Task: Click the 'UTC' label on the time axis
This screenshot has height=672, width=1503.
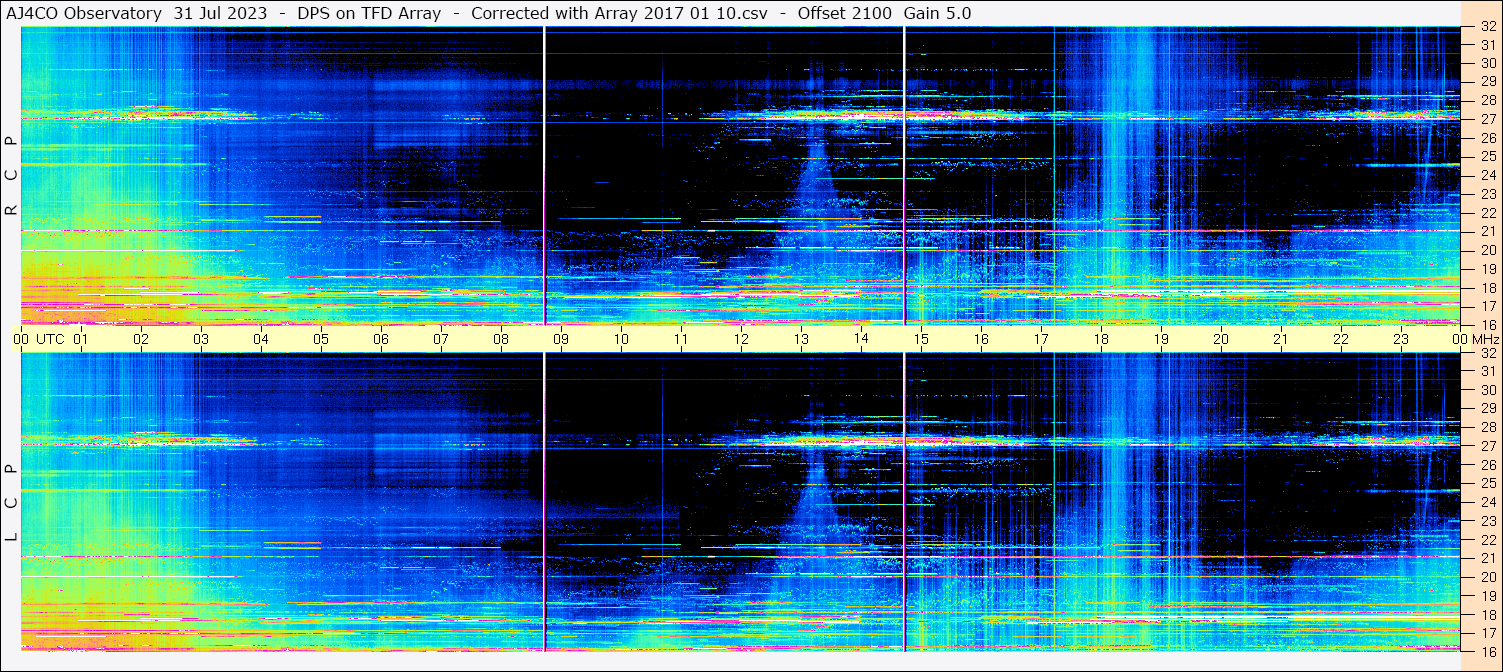Action: click(x=50, y=339)
